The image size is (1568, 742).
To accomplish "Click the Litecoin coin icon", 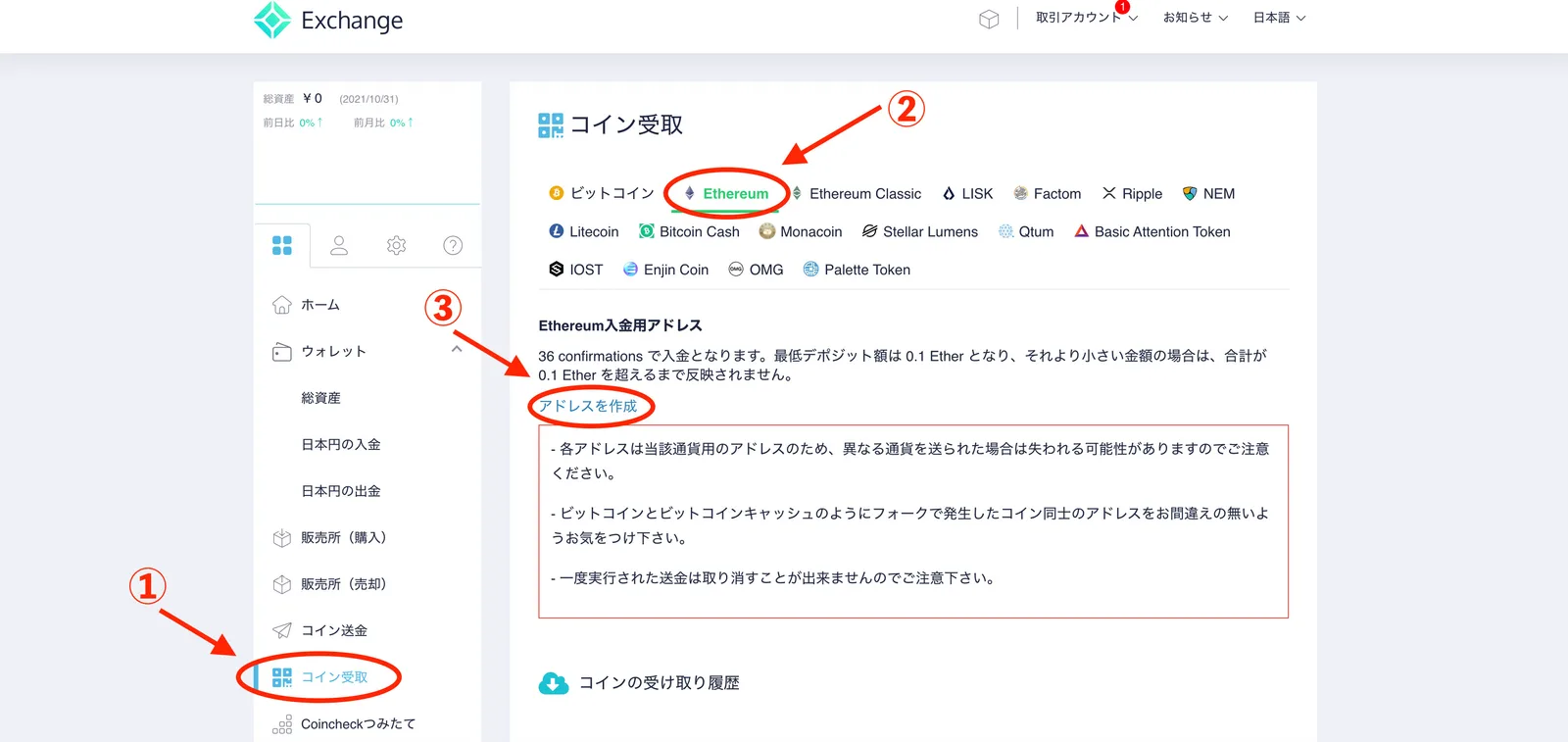I will click(x=557, y=231).
